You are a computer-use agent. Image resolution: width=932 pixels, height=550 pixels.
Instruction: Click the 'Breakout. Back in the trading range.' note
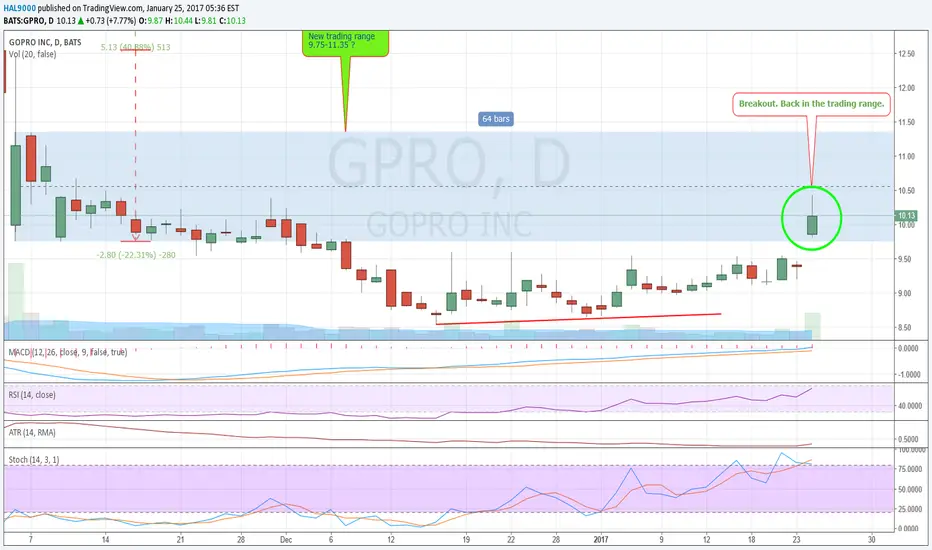(x=811, y=103)
